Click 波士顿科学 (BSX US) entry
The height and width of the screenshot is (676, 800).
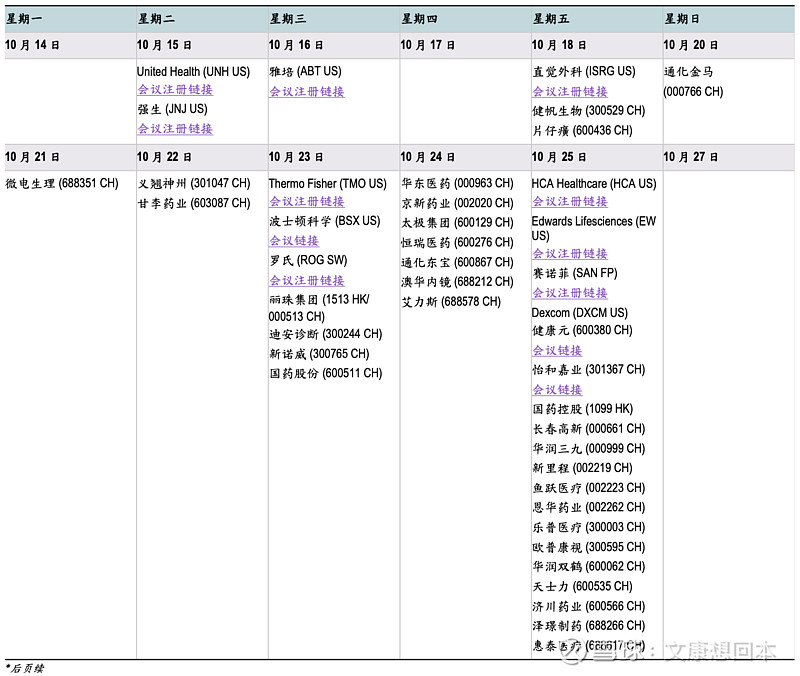tap(324, 221)
